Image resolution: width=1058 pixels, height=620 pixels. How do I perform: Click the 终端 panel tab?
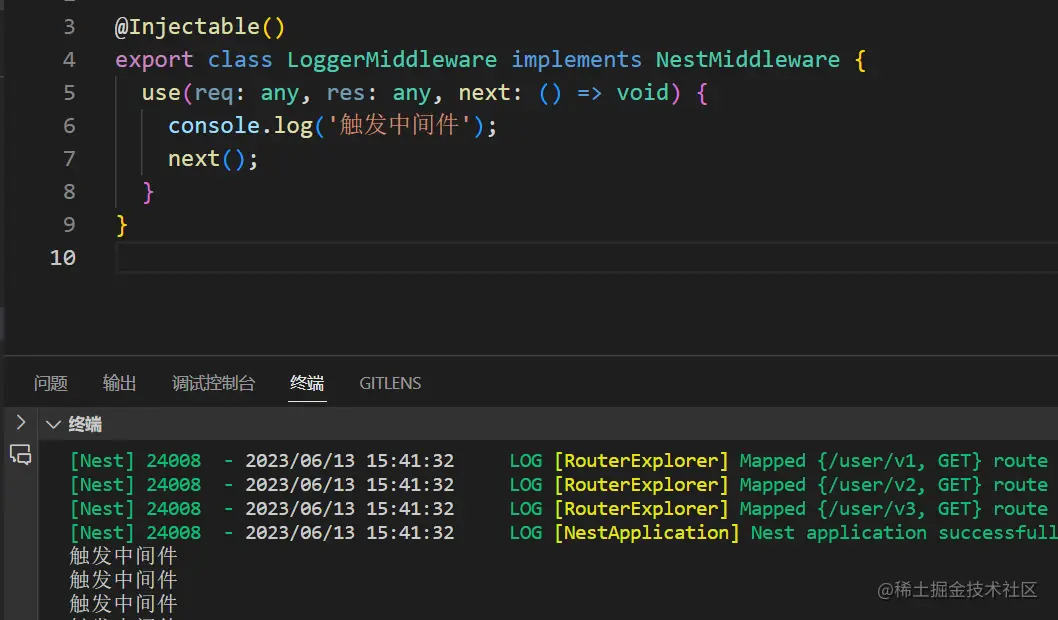coord(307,383)
